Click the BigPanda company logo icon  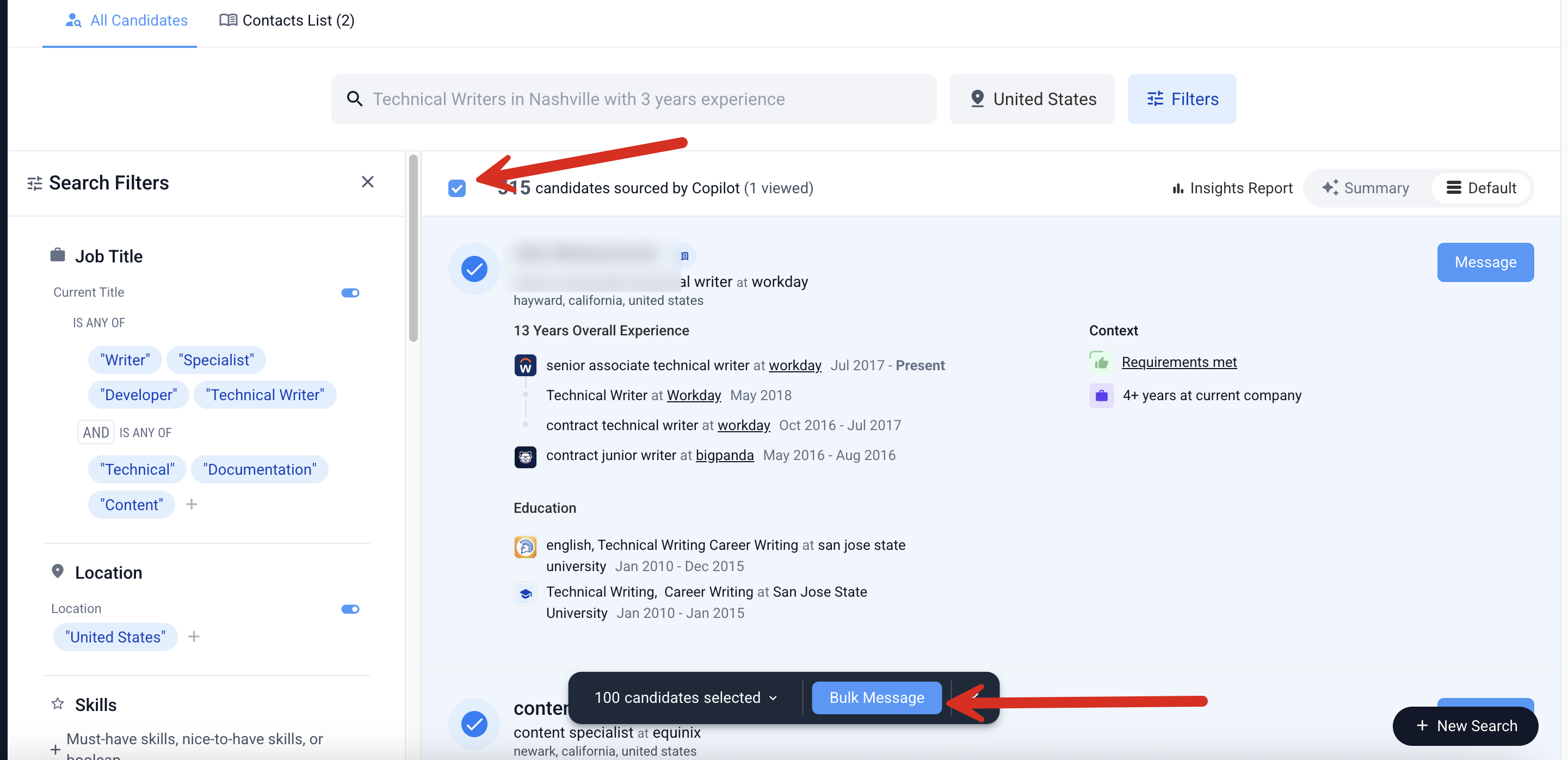pyautogui.click(x=524, y=457)
